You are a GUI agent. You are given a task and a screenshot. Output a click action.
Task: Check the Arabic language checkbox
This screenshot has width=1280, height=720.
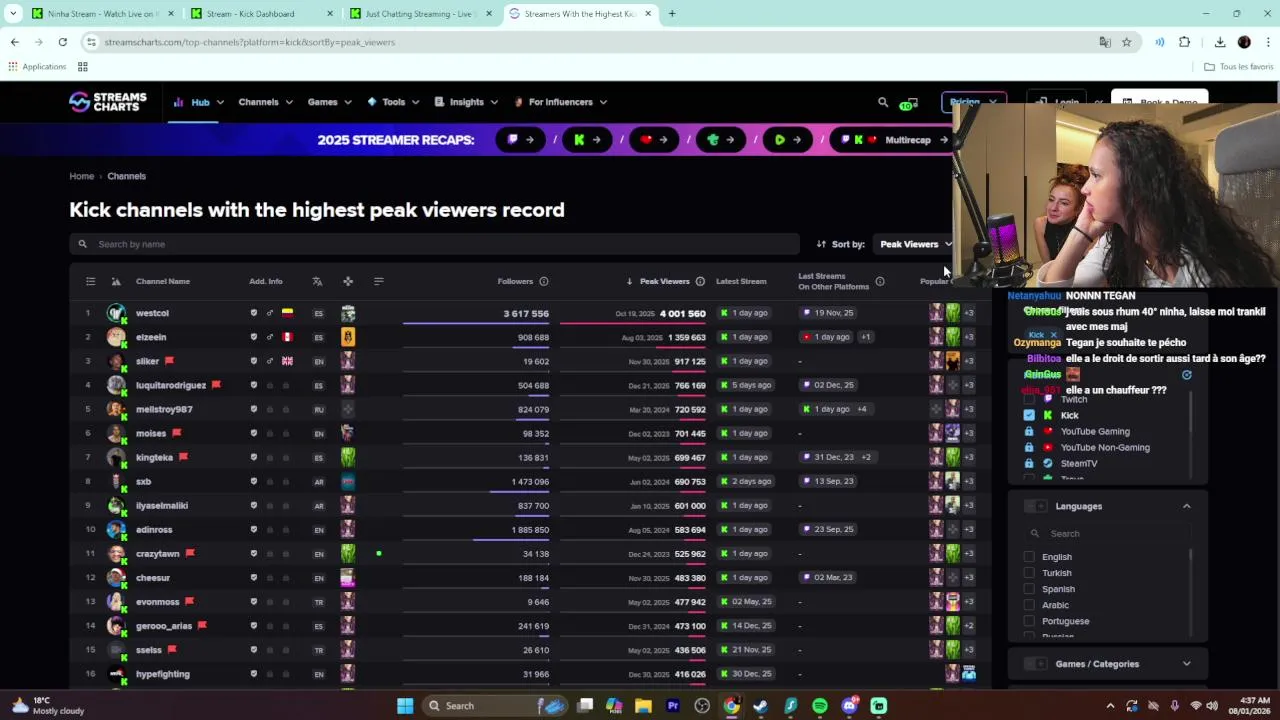point(1029,605)
